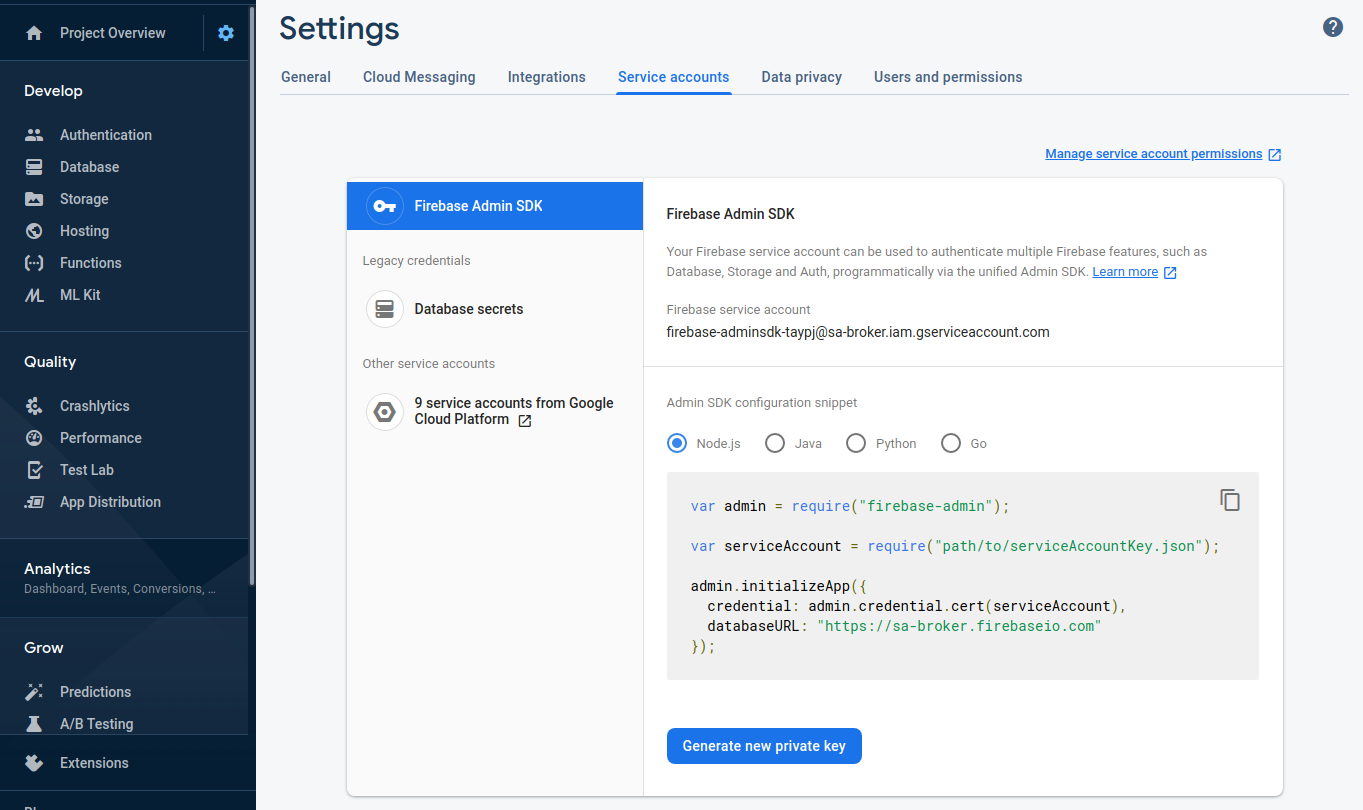This screenshot has width=1363, height=810.
Task: Select the Python radio button
Action: click(856, 443)
